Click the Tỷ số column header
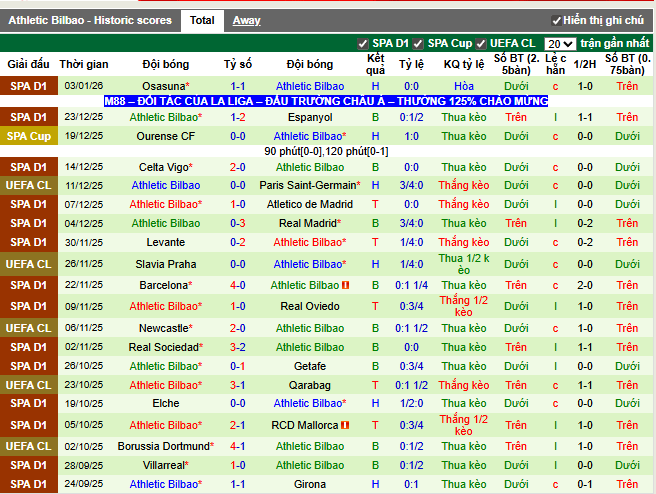Image resolution: width=656 pixels, height=494 pixels. tap(238, 64)
